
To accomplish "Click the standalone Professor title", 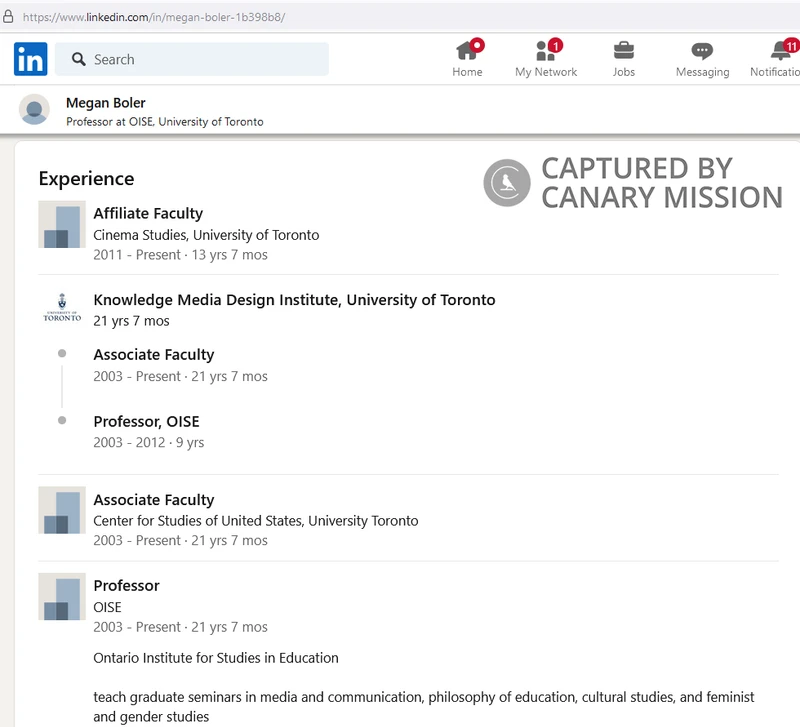I will [126, 586].
